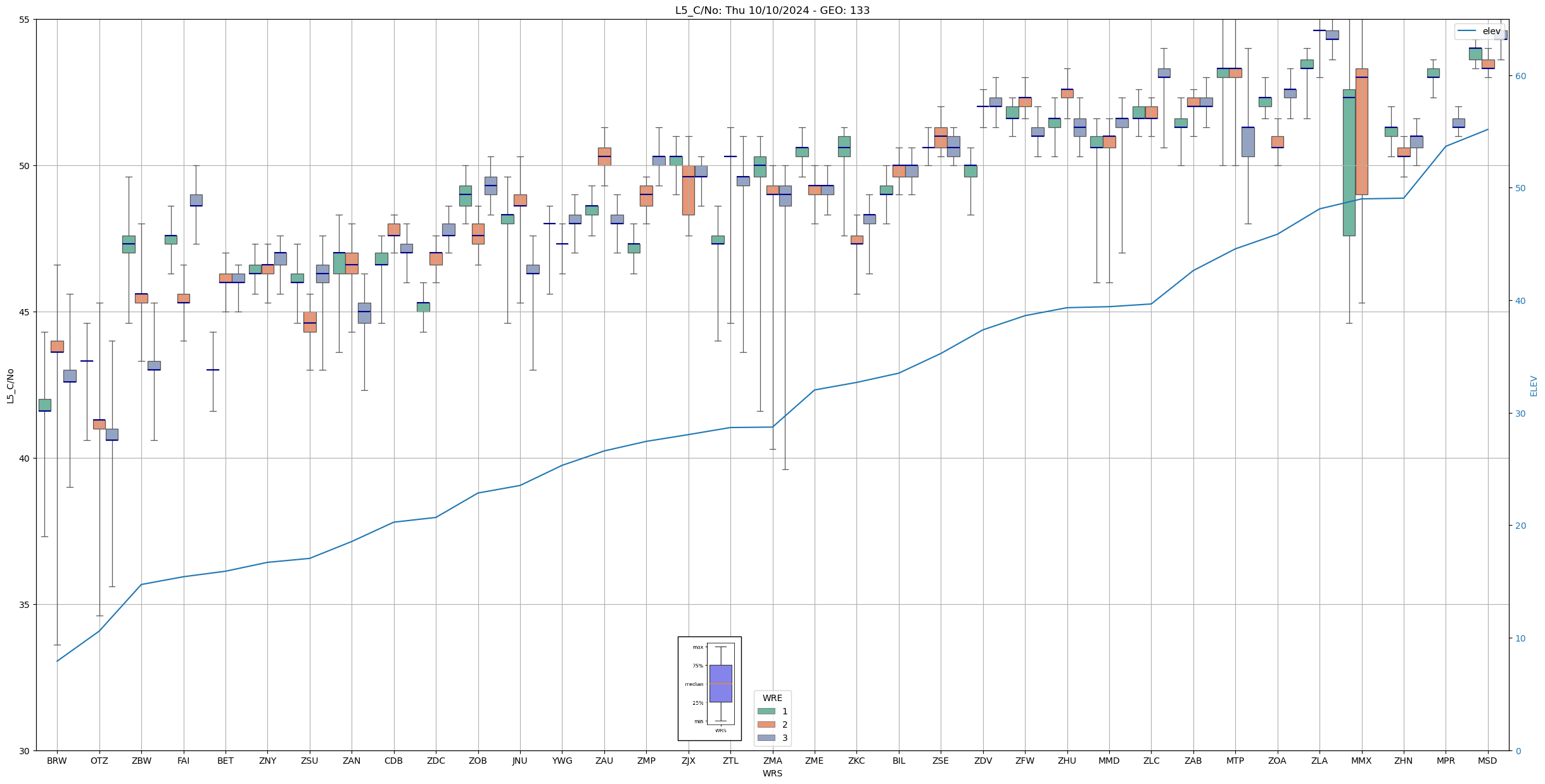This screenshot has height=784, width=1545.
Task: Click the WRE legend title
Action: [x=772, y=698]
